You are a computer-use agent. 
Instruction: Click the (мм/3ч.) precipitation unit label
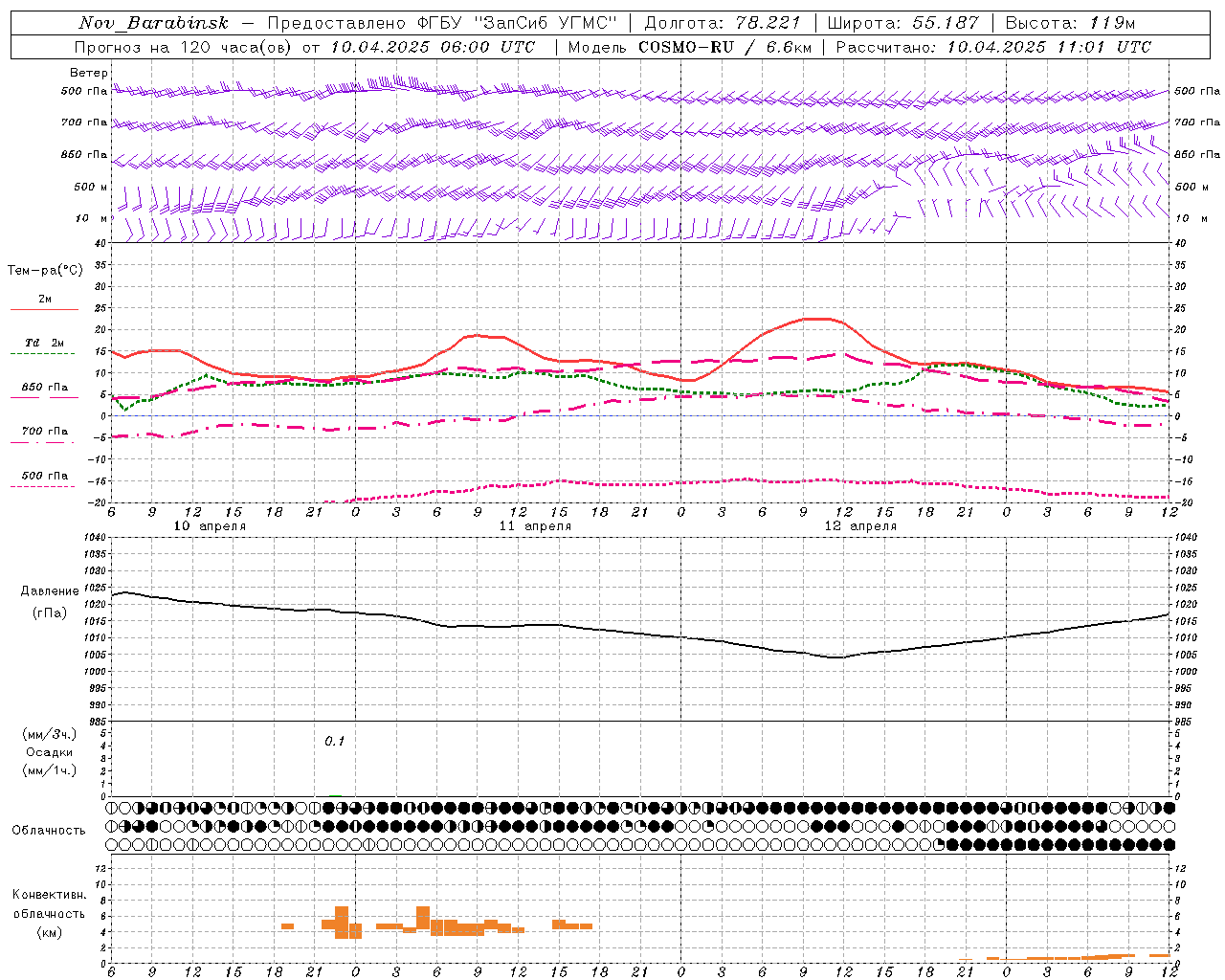click(x=50, y=734)
